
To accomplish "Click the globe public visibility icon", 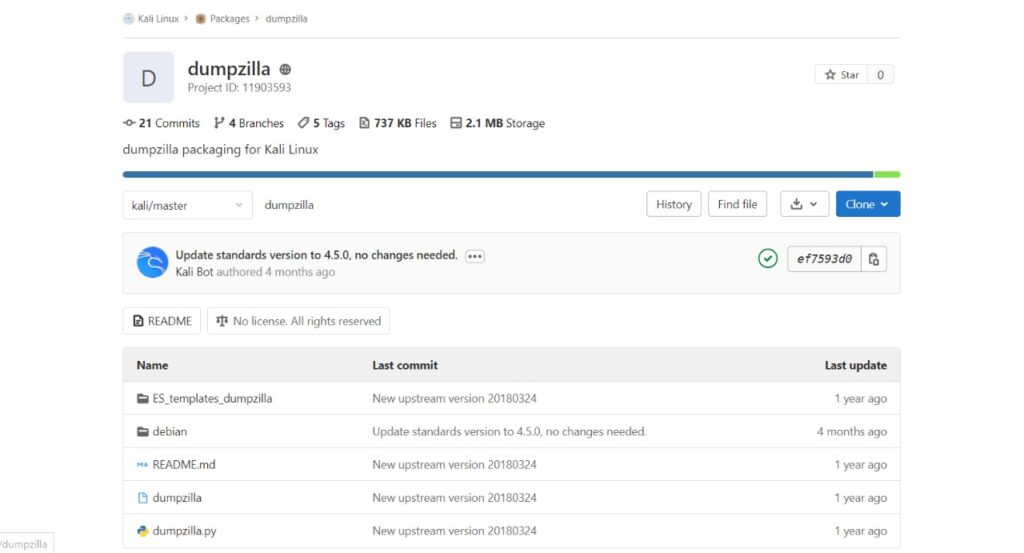I will [x=285, y=69].
